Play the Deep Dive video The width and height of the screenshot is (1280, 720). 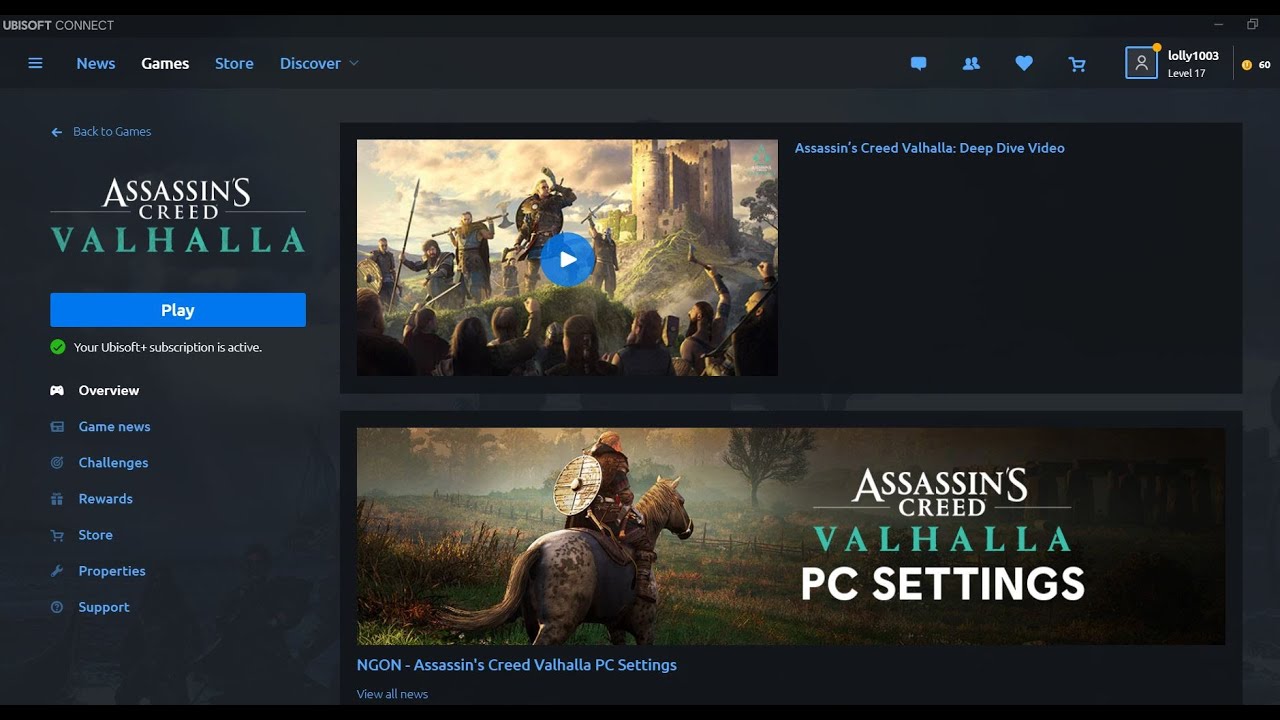click(x=568, y=259)
